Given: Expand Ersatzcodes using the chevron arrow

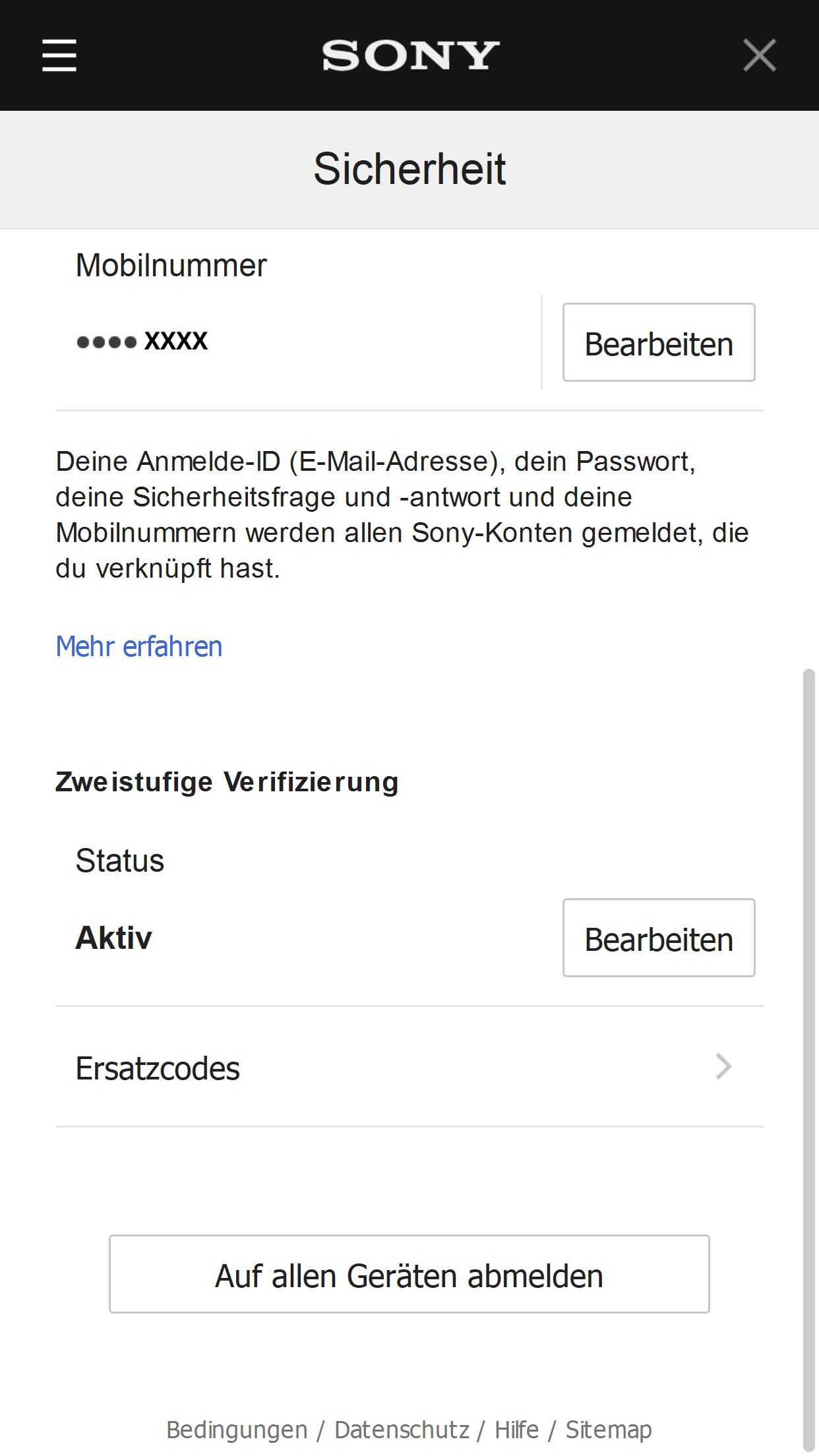Looking at the screenshot, I should [x=723, y=1067].
